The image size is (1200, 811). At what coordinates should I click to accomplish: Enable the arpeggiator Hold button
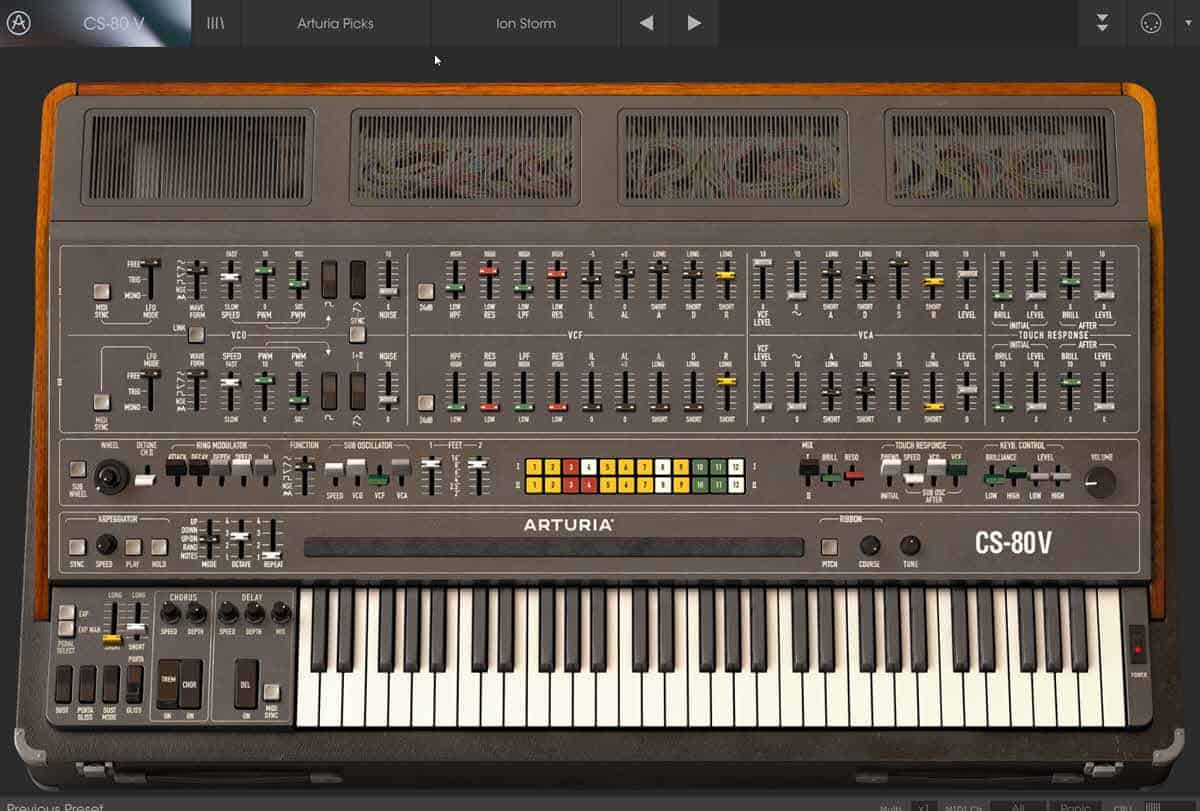pyautogui.click(x=159, y=546)
